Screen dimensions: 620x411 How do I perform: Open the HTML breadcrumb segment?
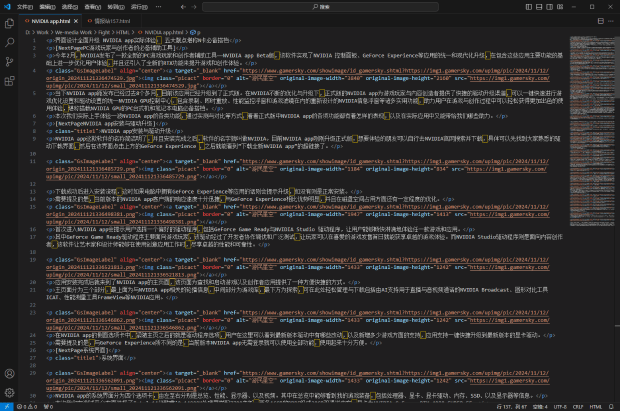pyautogui.click(x=122, y=32)
